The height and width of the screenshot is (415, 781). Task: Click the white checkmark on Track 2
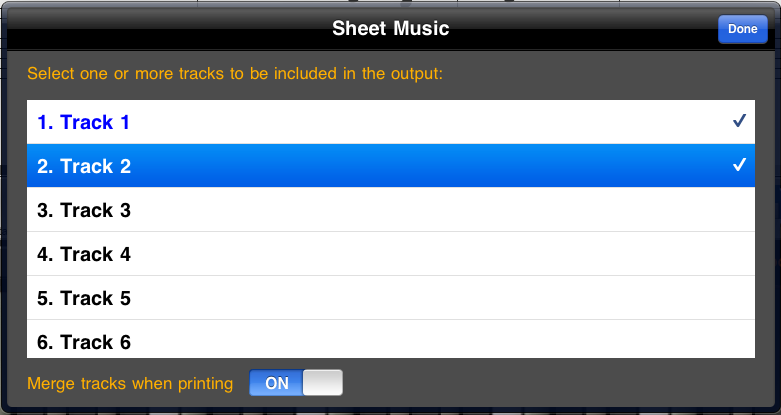(739, 166)
